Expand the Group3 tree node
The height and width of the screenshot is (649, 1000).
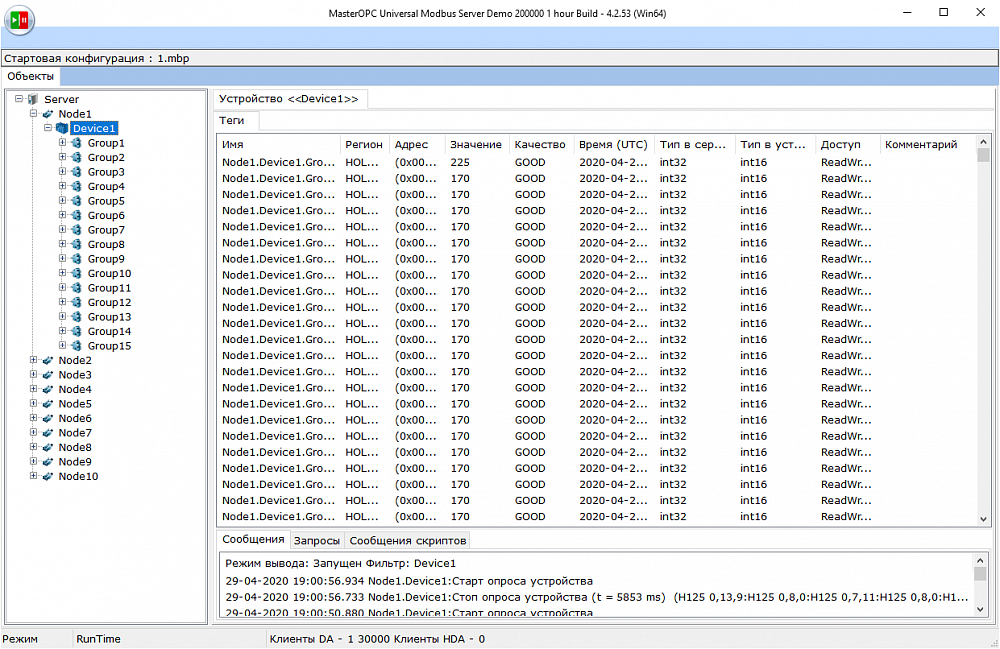pyautogui.click(x=62, y=172)
